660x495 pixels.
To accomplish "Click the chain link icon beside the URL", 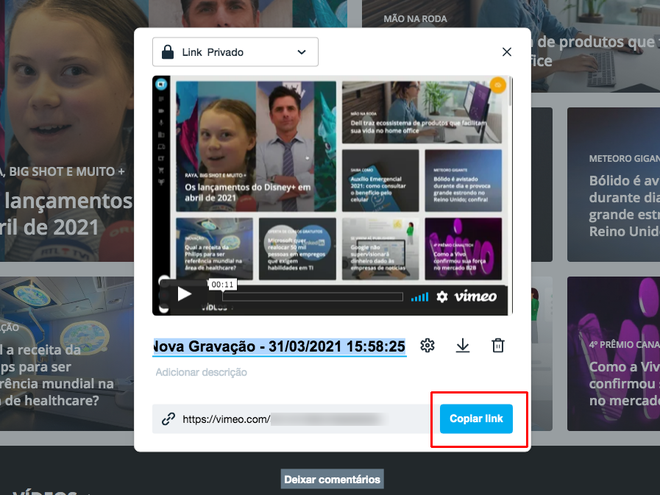I will point(168,419).
